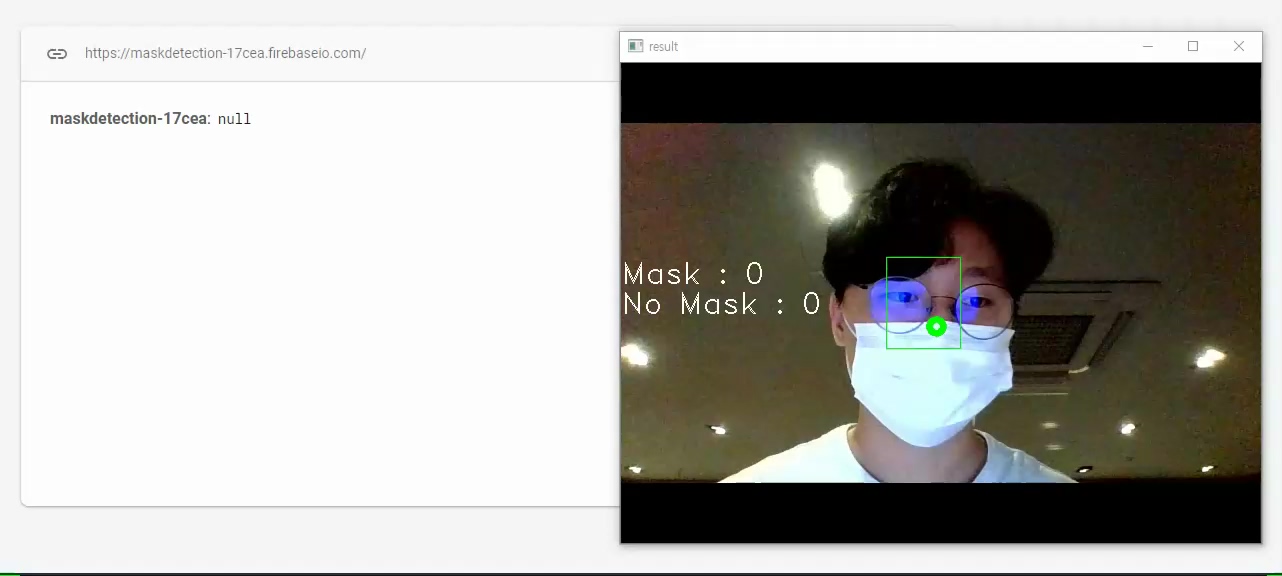Open the maskdetection-17cea.firebaseio.com URL
This screenshot has height=576, width=1282.
pos(225,53)
